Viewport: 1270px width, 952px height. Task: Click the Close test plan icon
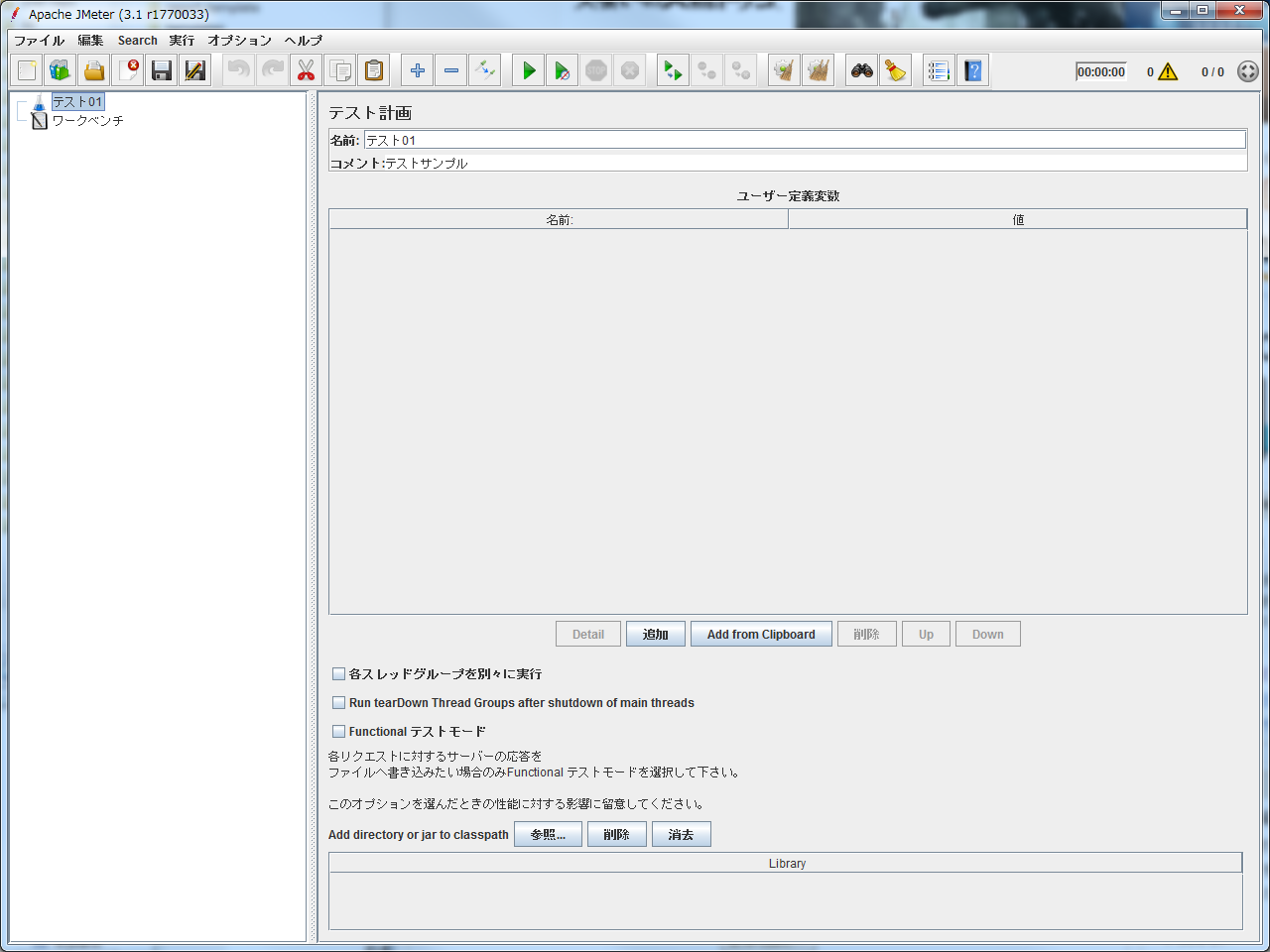click(x=128, y=70)
